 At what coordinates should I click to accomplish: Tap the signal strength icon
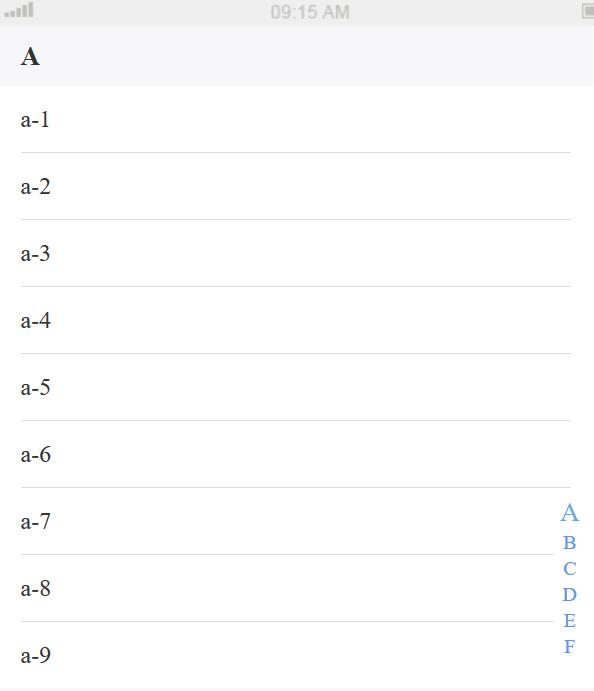19,10
